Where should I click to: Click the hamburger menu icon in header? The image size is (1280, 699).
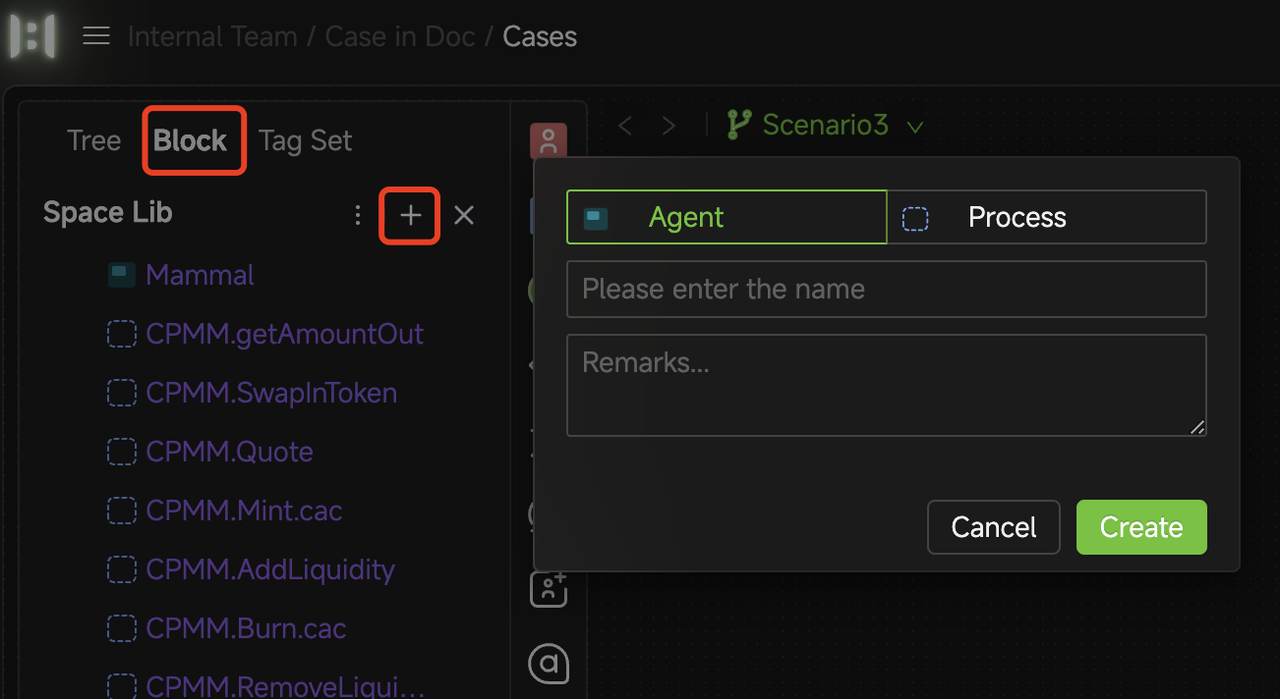point(96,36)
